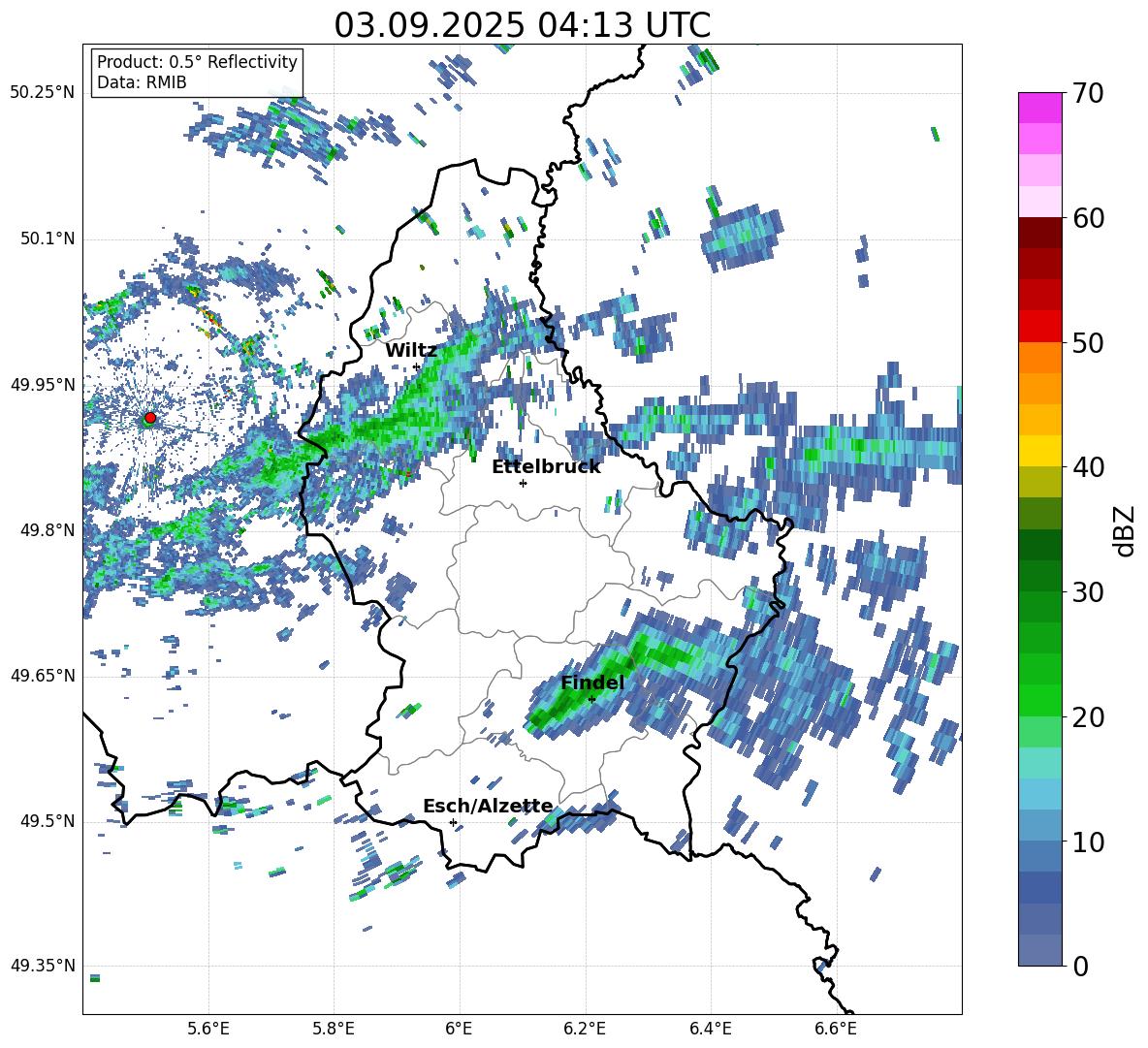The image size is (1148, 1048).
Task: Click the 5.8°E longitude label
Action: click(x=334, y=1029)
